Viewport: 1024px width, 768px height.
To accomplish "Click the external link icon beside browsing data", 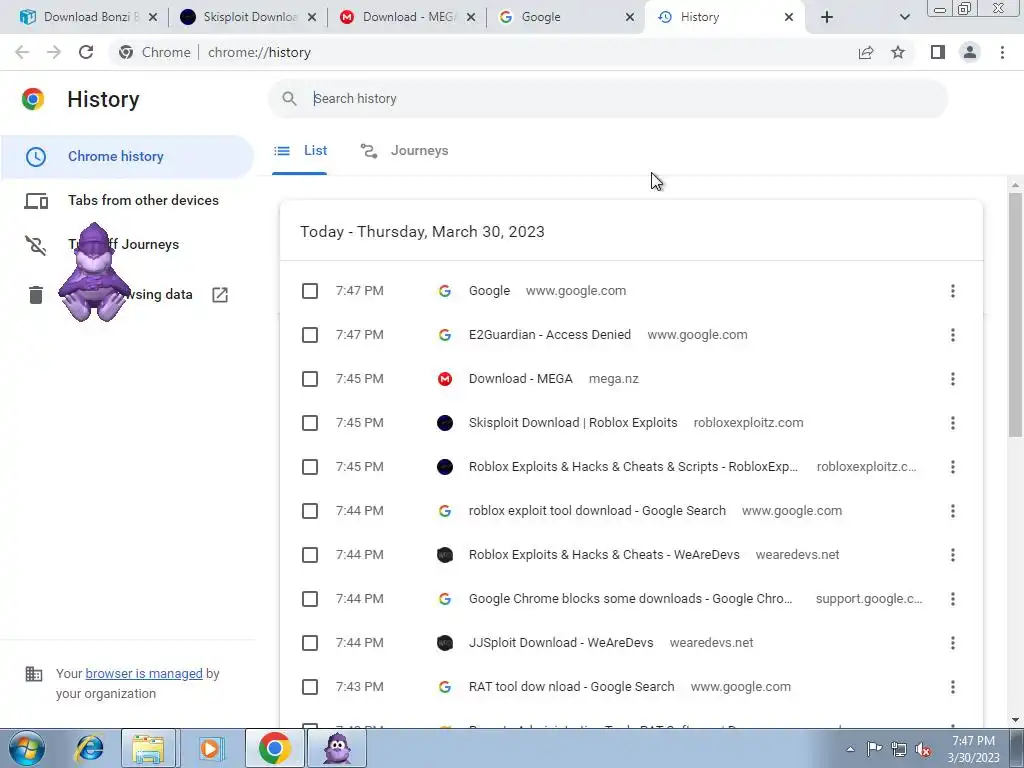I will 220,295.
